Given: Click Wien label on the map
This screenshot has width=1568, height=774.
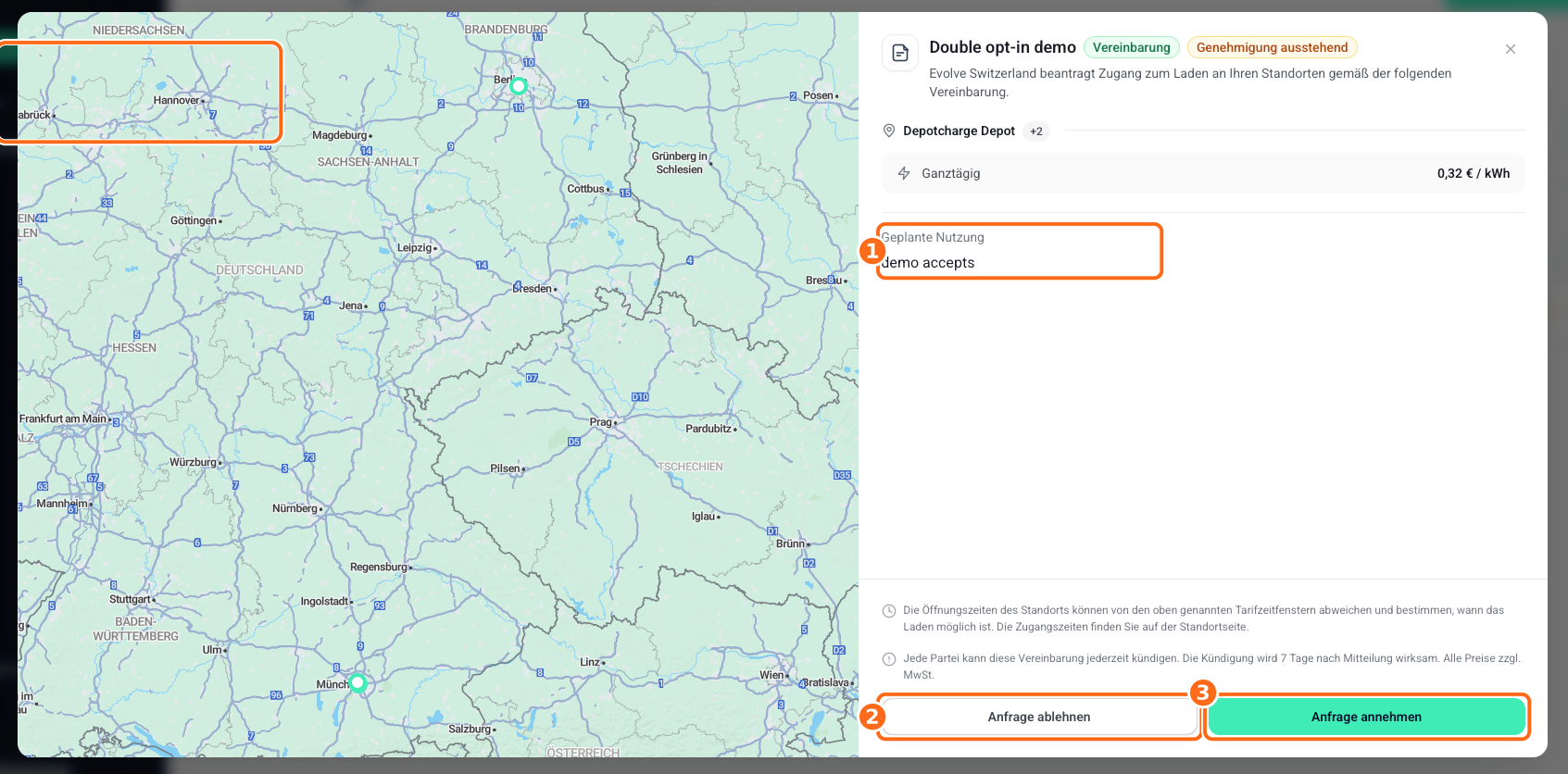Looking at the screenshot, I should [x=771, y=675].
